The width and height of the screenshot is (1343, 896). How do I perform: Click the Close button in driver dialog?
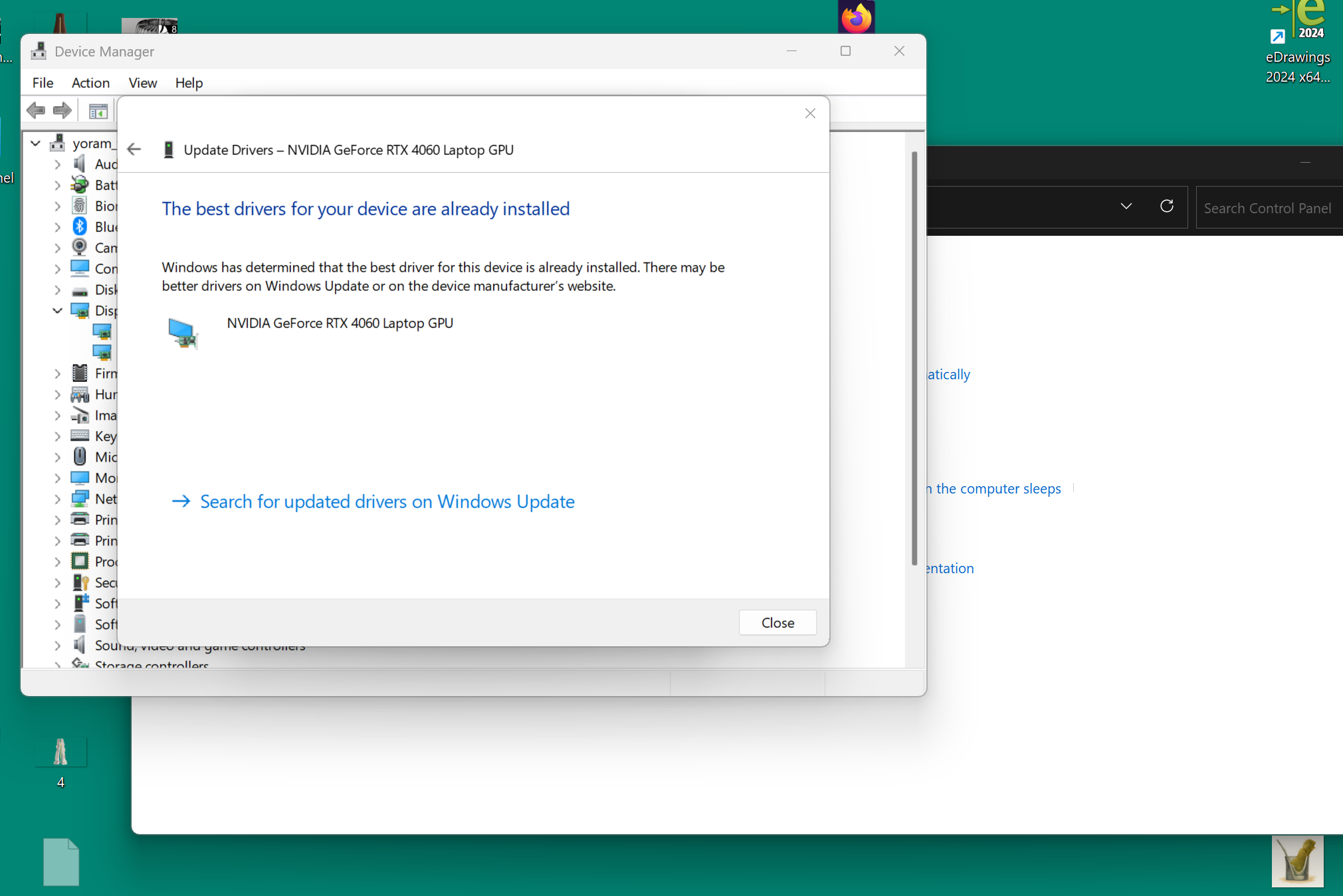click(777, 622)
